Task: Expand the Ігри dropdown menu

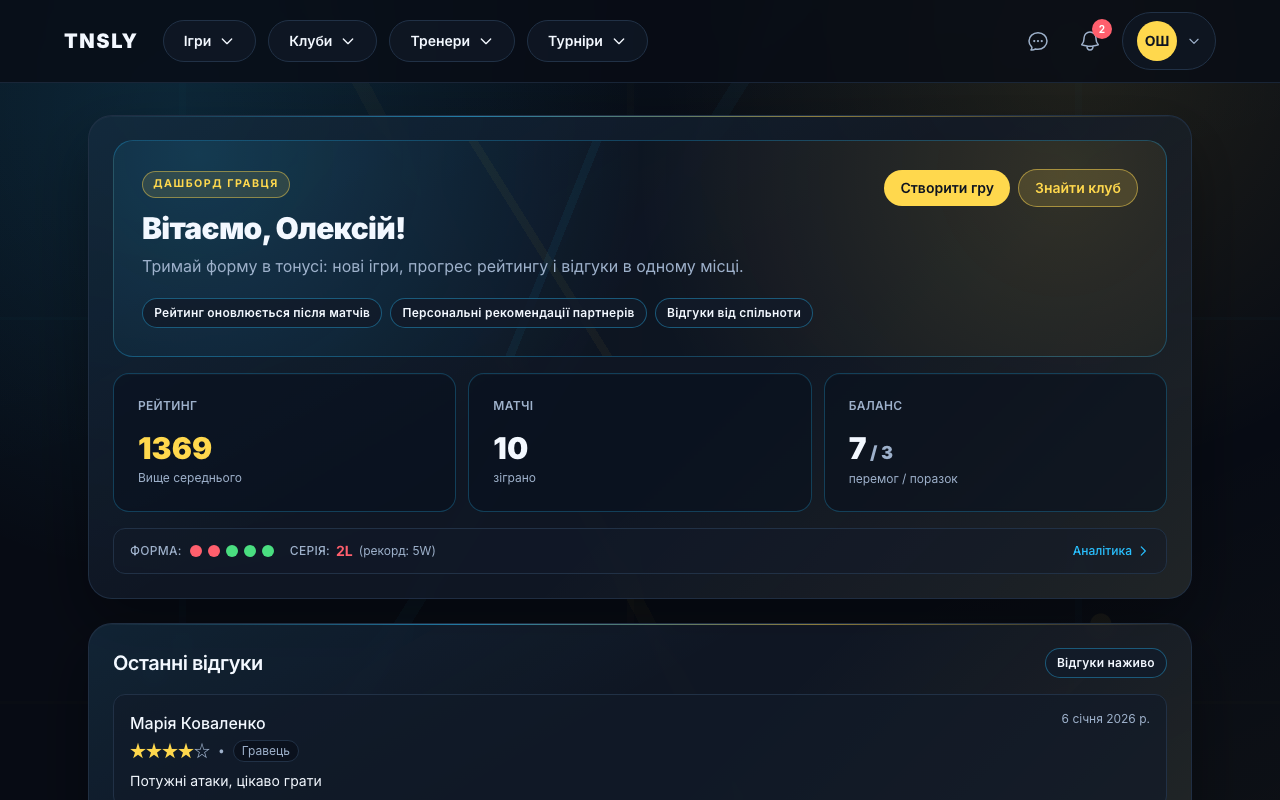Action: point(209,41)
